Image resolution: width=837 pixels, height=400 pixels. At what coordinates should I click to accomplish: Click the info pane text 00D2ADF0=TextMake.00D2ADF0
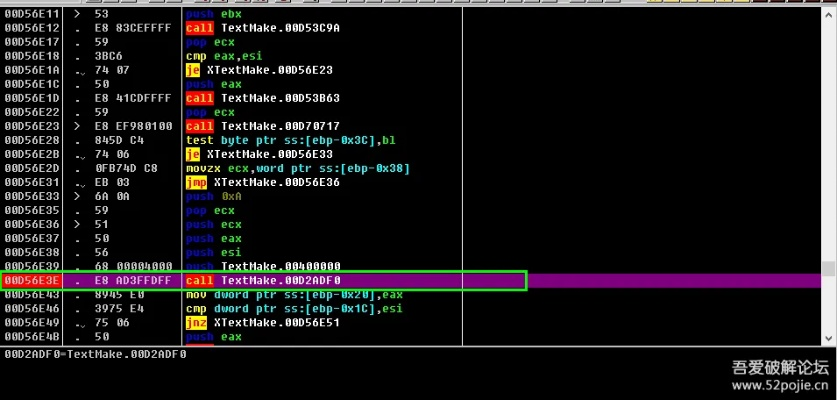click(95, 354)
